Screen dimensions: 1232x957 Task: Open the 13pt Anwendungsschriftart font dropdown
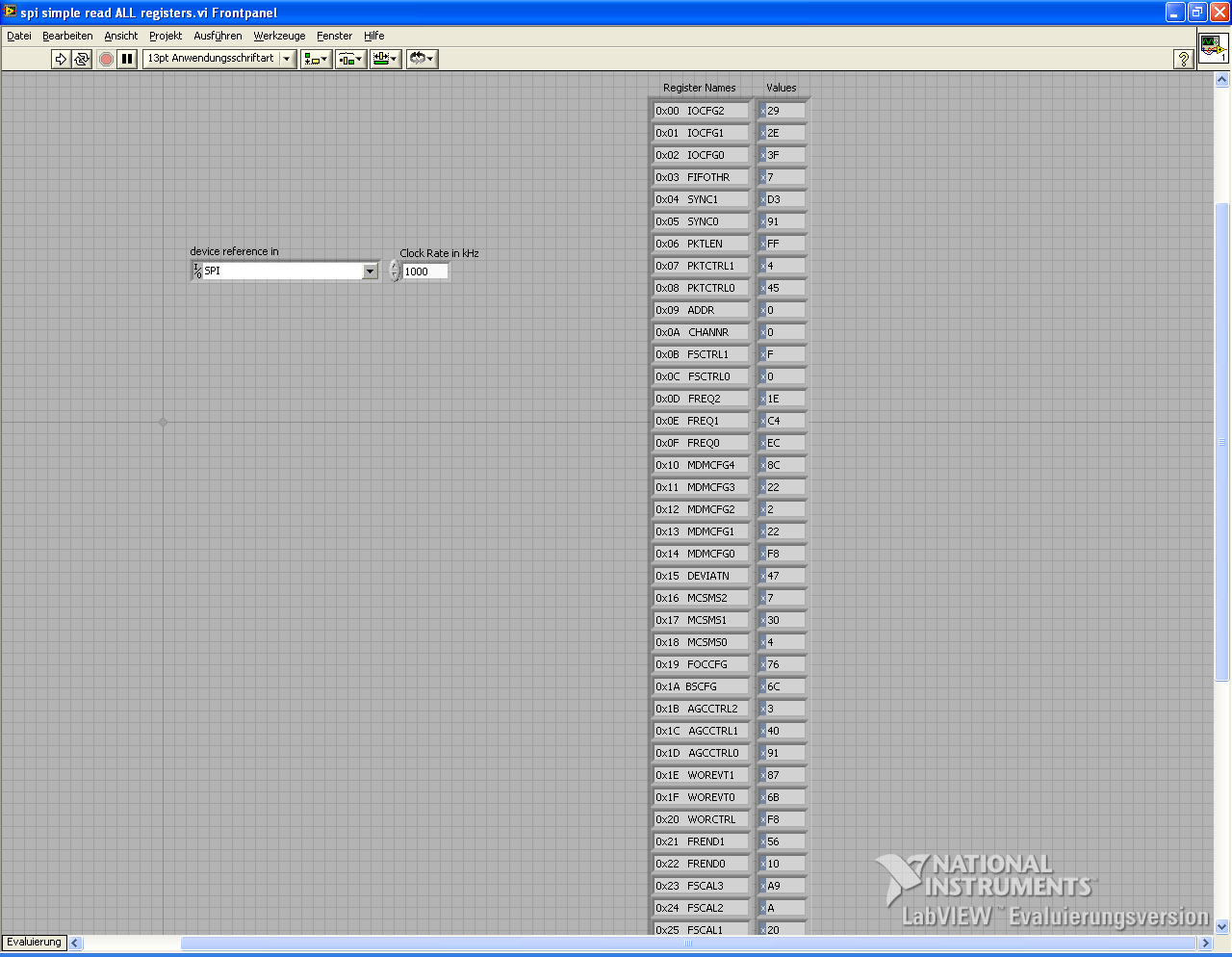218,59
